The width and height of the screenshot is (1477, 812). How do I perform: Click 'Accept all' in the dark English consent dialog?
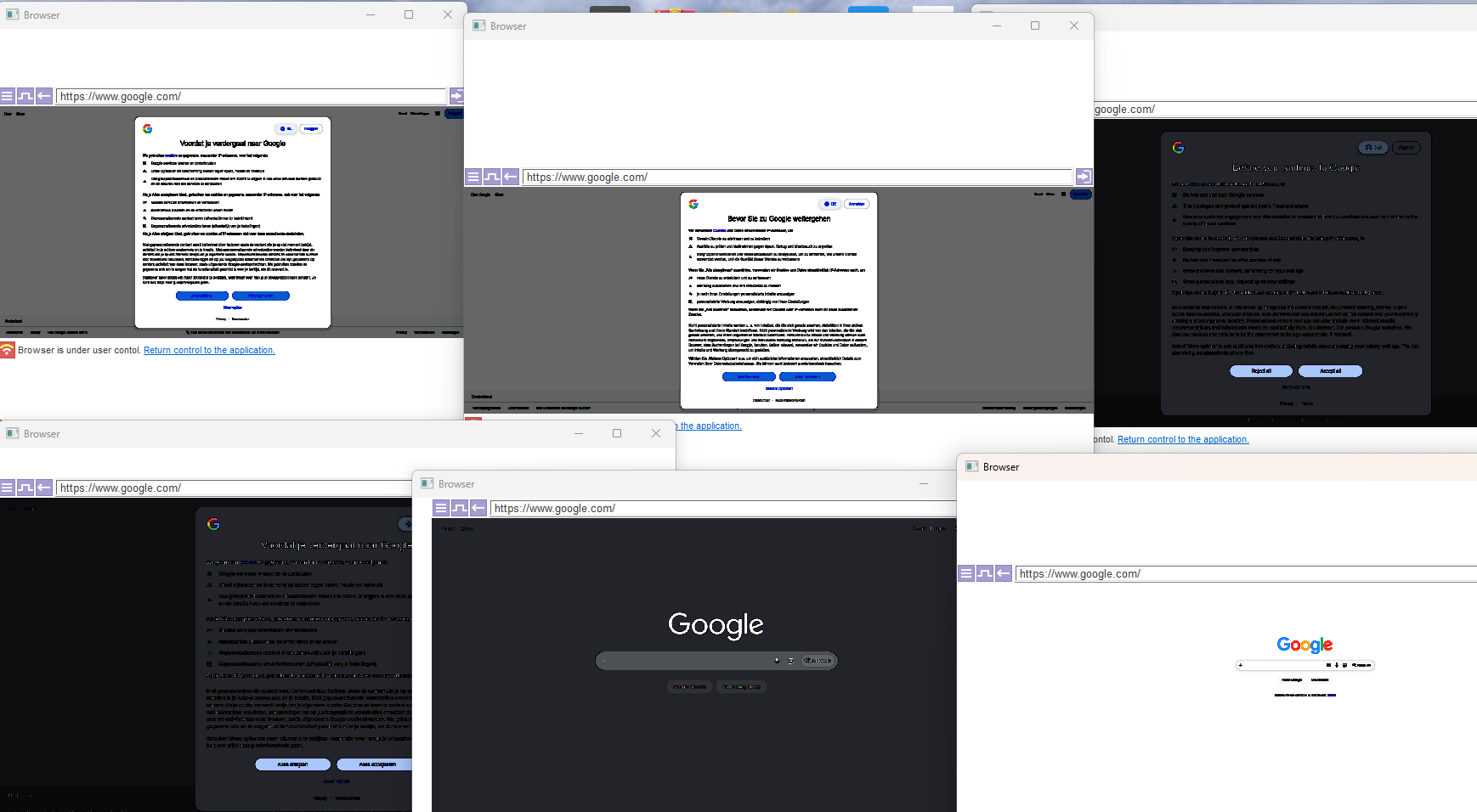(1331, 371)
